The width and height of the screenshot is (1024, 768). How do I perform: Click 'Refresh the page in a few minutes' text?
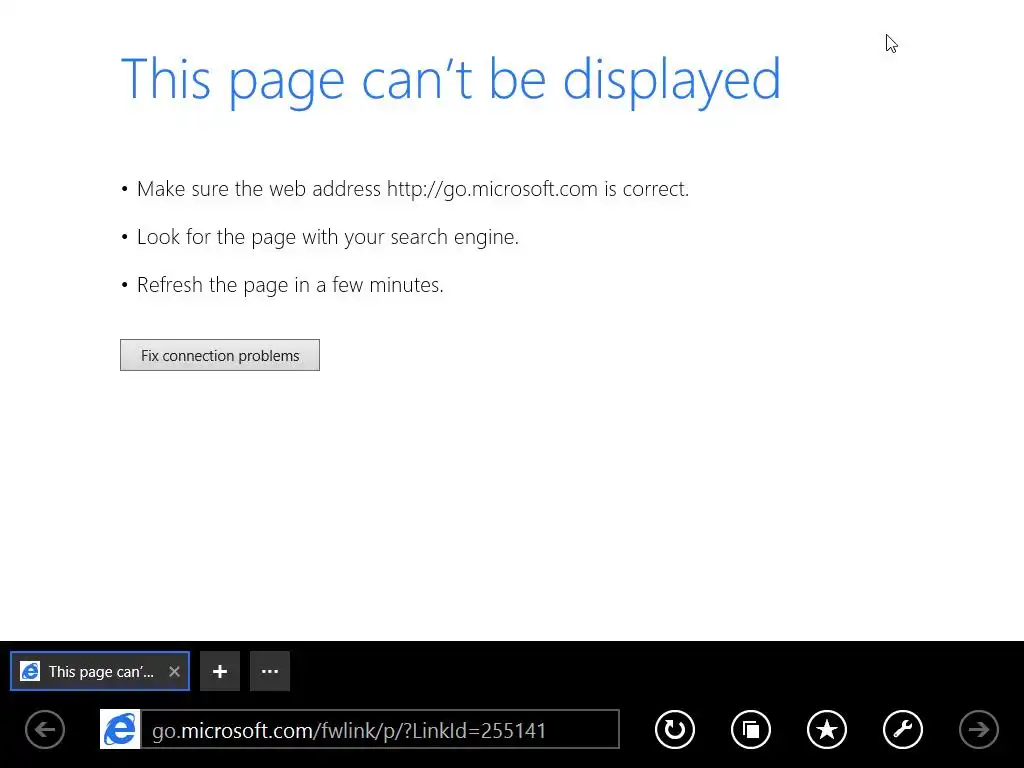(290, 285)
